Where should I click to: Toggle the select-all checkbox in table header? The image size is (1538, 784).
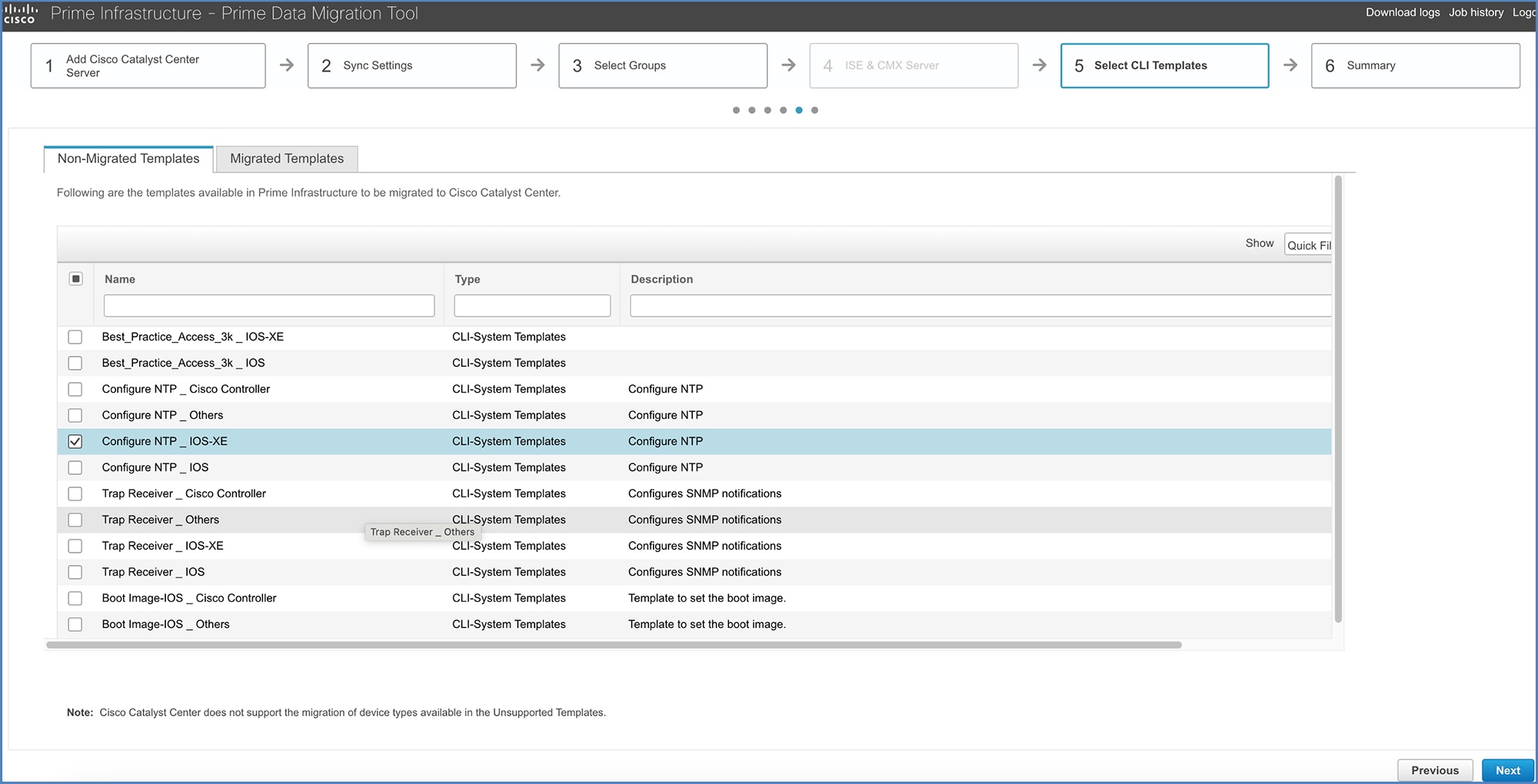(x=75, y=278)
